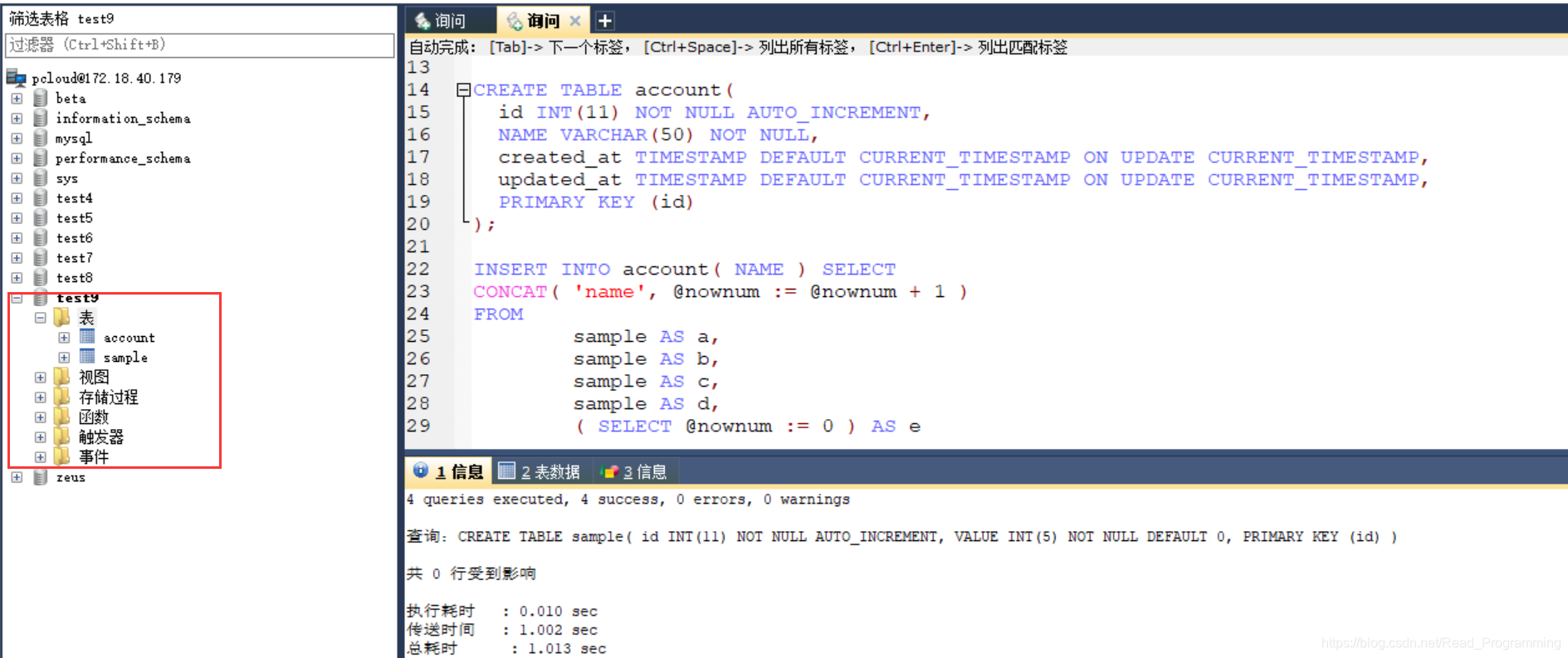1568x658 pixels.
Task: Select the test7 database name
Action: tap(75, 257)
